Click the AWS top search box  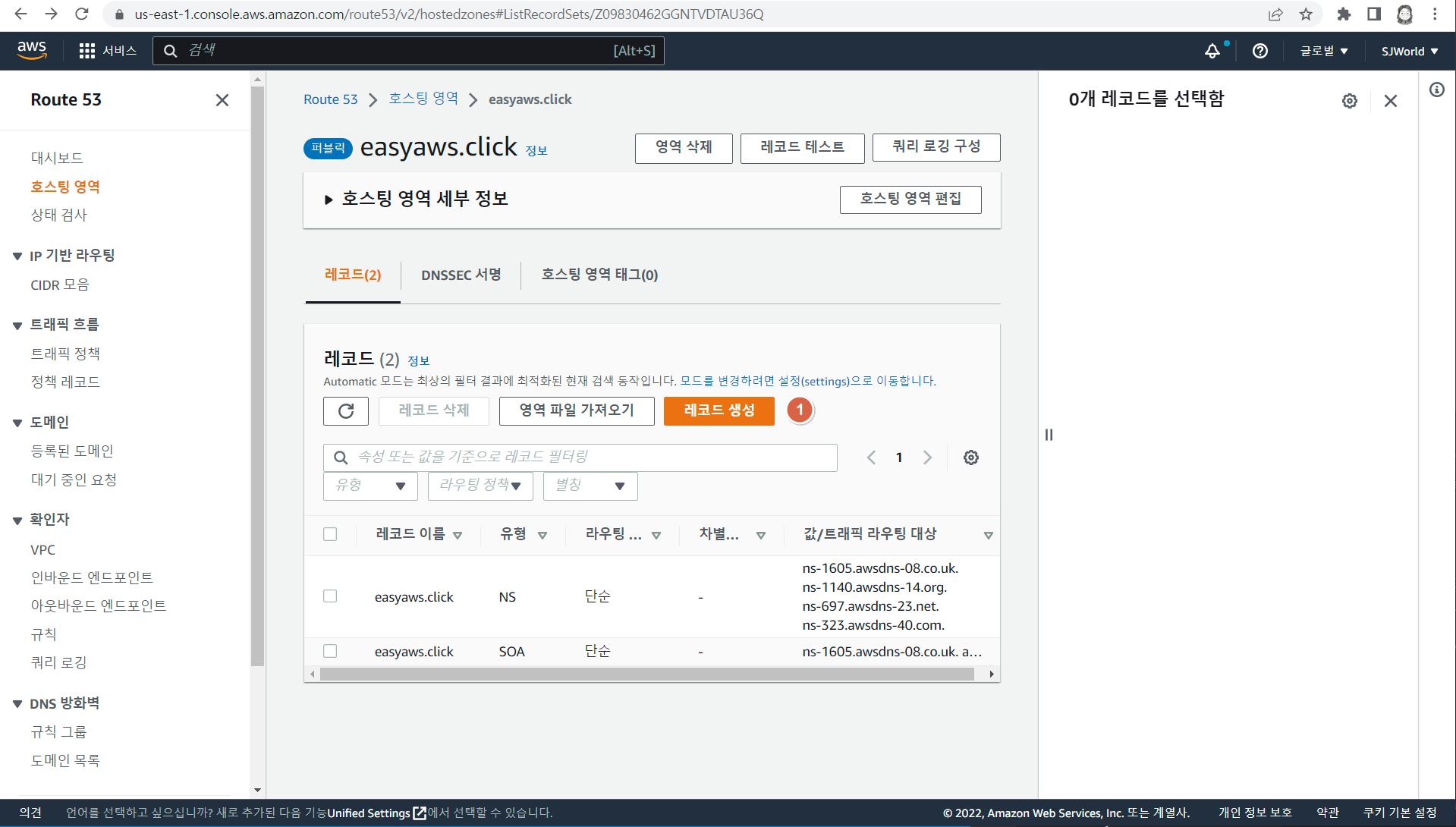(408, 51)
